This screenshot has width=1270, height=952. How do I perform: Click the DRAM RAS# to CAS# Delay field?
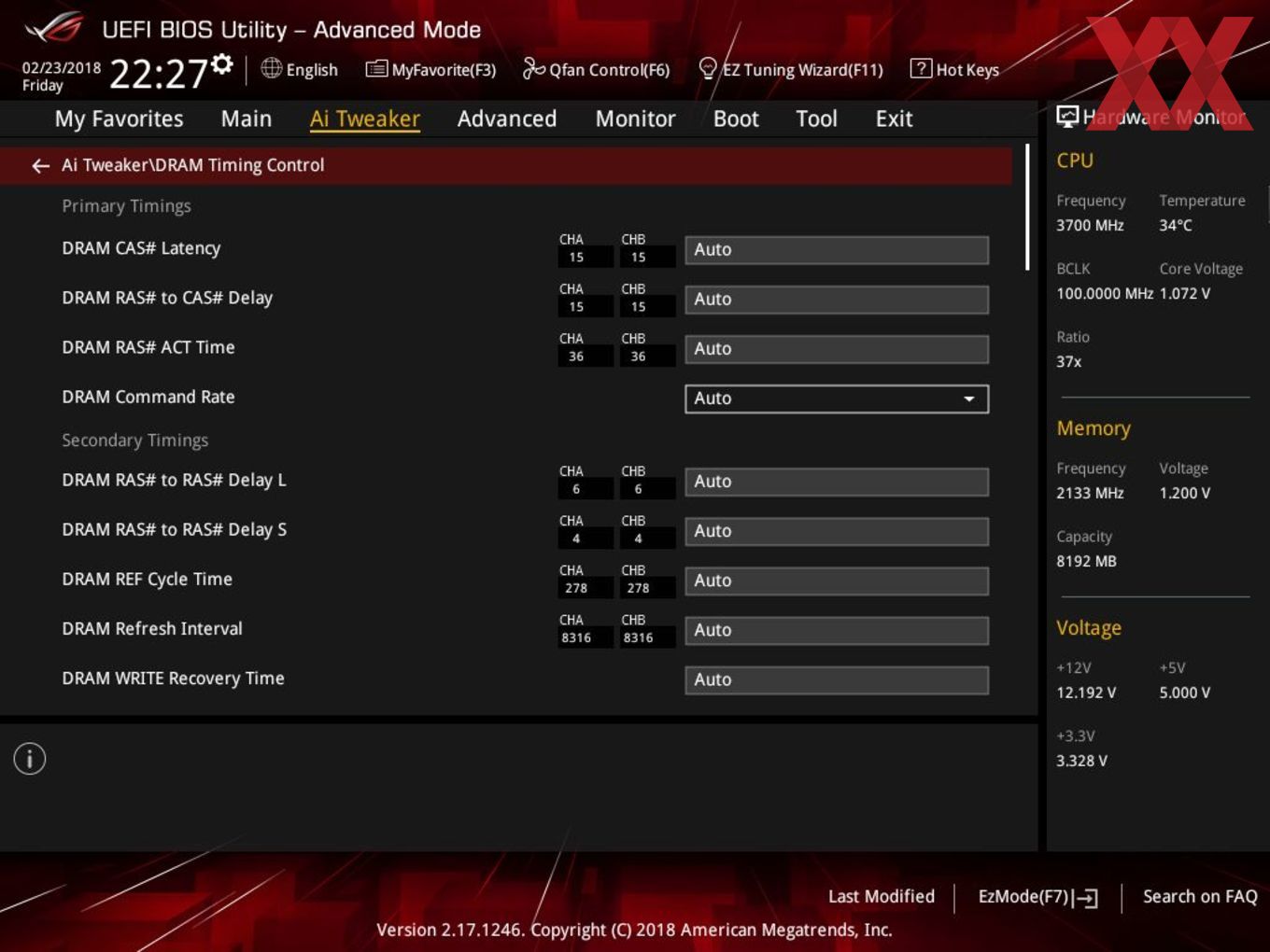point(837,300)
